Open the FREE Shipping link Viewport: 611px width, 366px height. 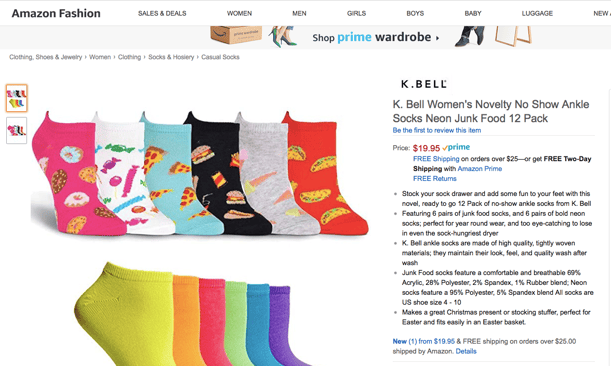pyautogui.click(x=436, y=159)
